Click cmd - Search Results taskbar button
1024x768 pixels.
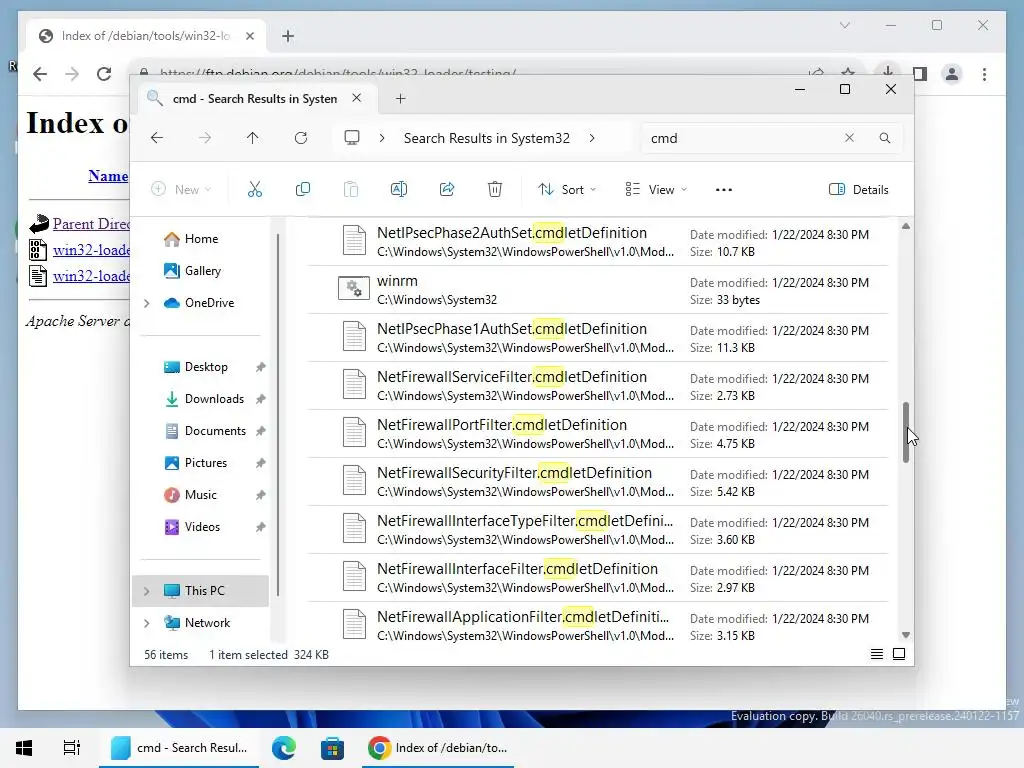(179, 748)
